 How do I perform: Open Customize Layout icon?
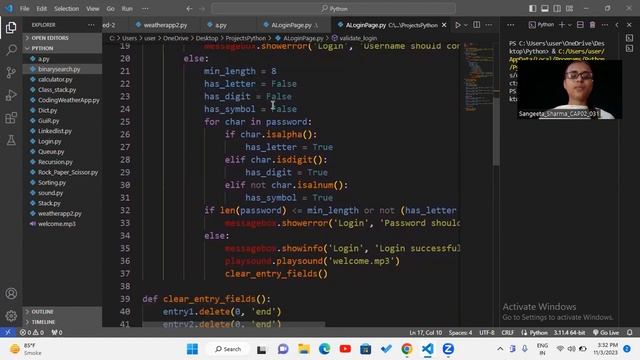pyautogui.click(x=569, y=8)
